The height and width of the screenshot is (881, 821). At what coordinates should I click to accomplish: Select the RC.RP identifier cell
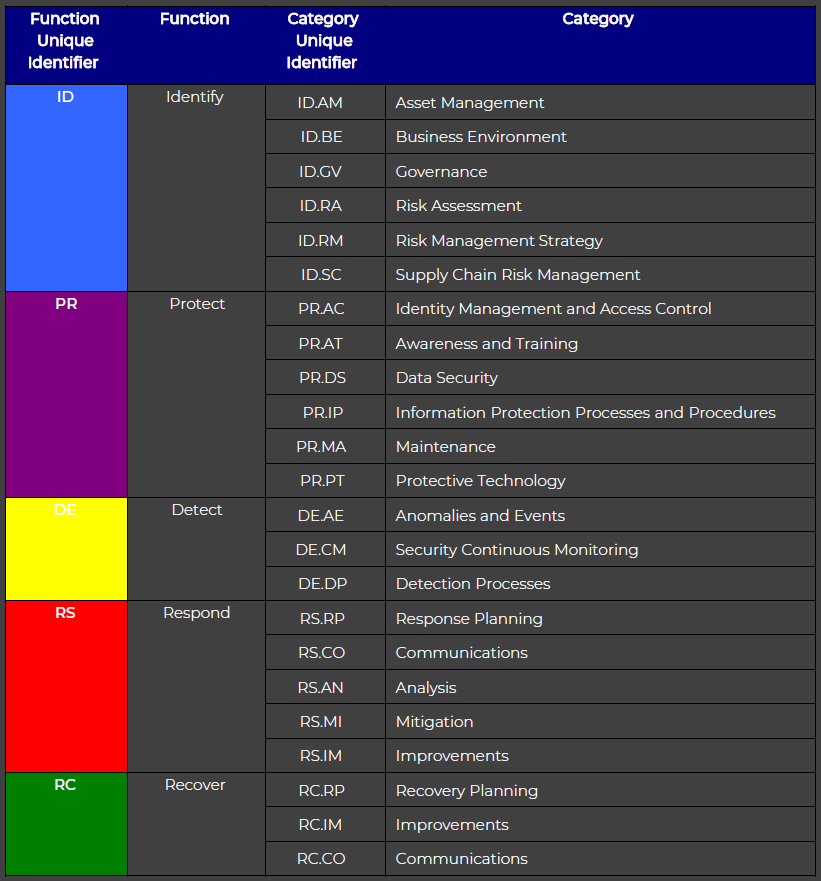coord(325,790)
